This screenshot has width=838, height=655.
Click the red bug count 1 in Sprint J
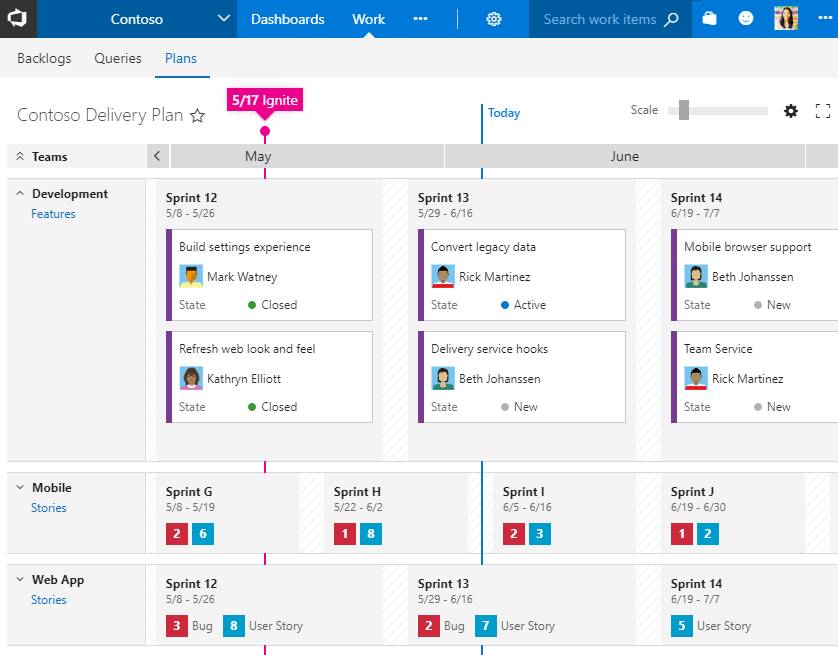pyautogui.click(x=681, y=534)
